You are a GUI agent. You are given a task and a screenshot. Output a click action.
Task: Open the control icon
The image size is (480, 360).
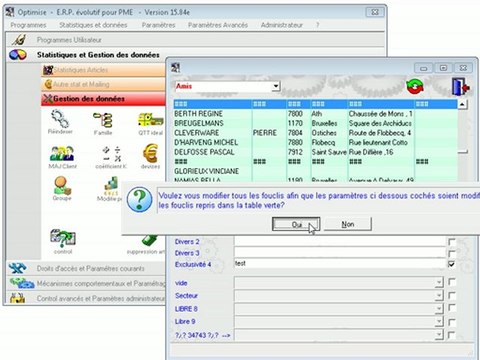click(63, 238)
